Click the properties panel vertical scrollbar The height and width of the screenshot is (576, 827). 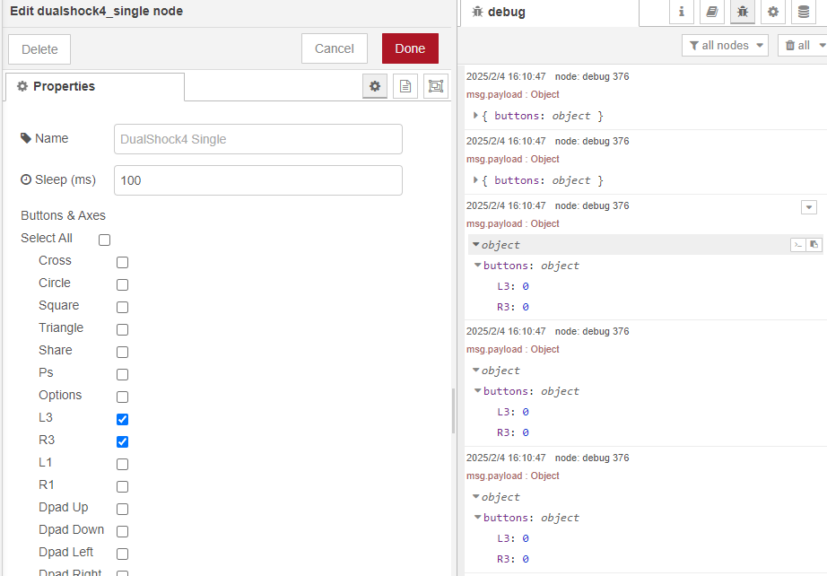pyautogui.click(x=453, y=411)
